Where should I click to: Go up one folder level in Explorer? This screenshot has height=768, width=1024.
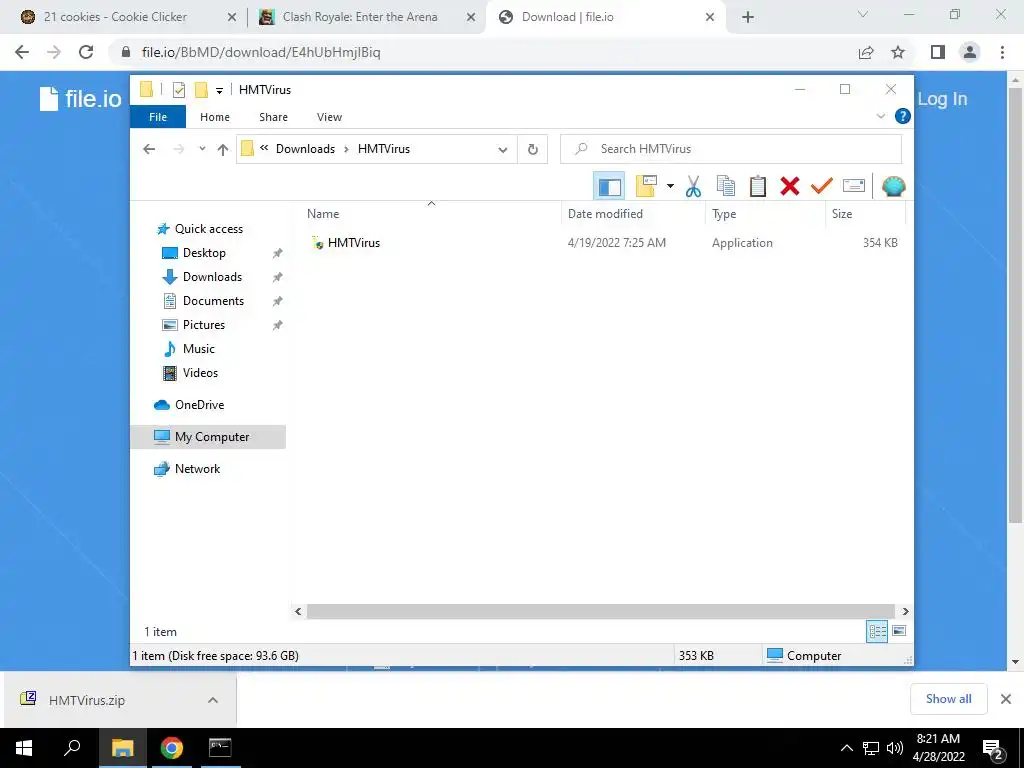[x=223, y=150]
